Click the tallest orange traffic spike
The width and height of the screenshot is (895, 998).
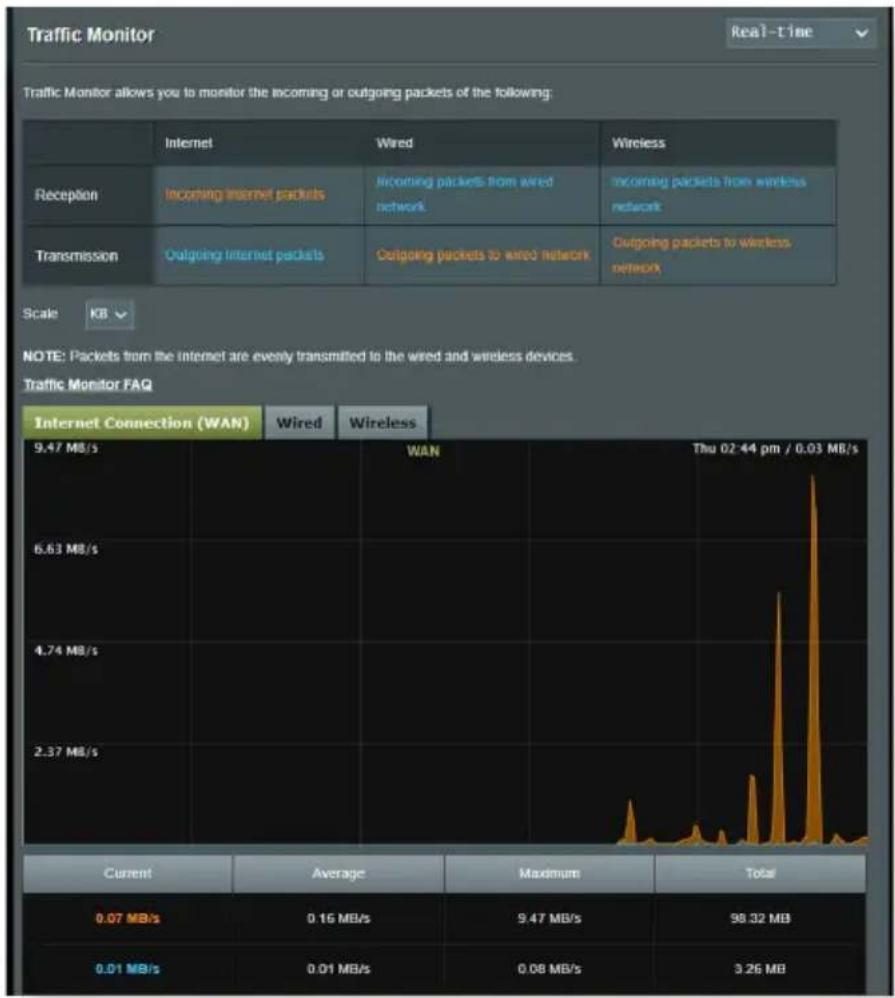point(813,662)
